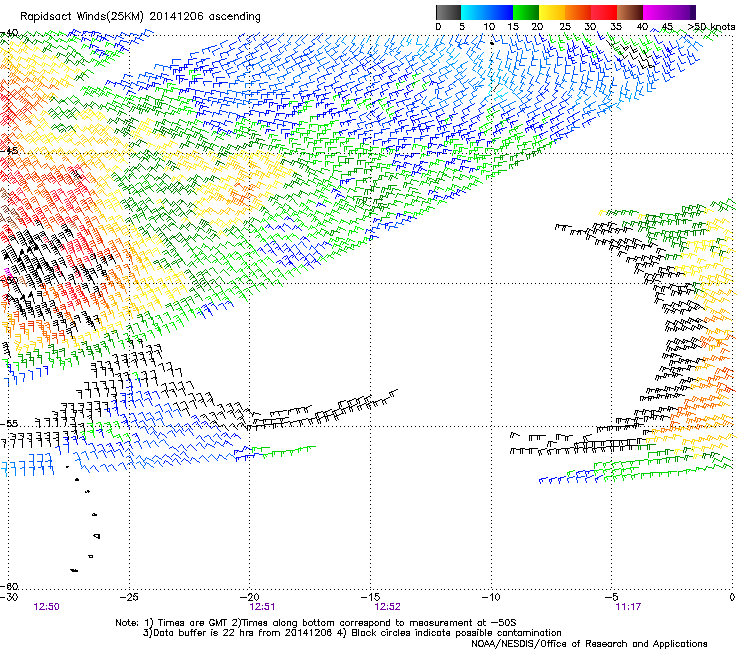Image resolution: width=740 pixels, height=650 pixels.
Task: Click the green 15-20 knots legend swatch
Action: tap(526, 12)
